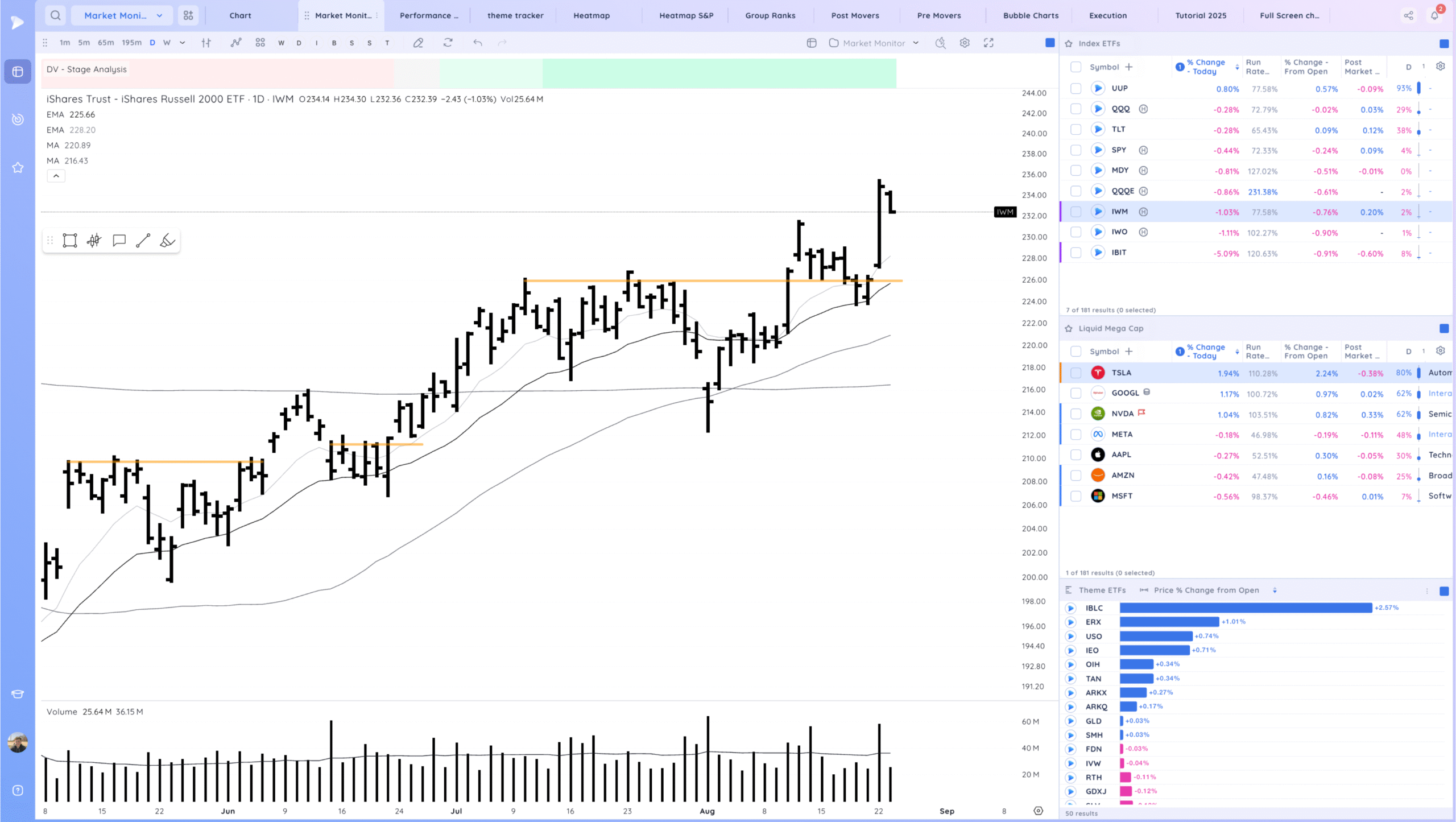Switch to the Bubble Charts tab
This screenshot has width=1456, height=822.
1031,15
